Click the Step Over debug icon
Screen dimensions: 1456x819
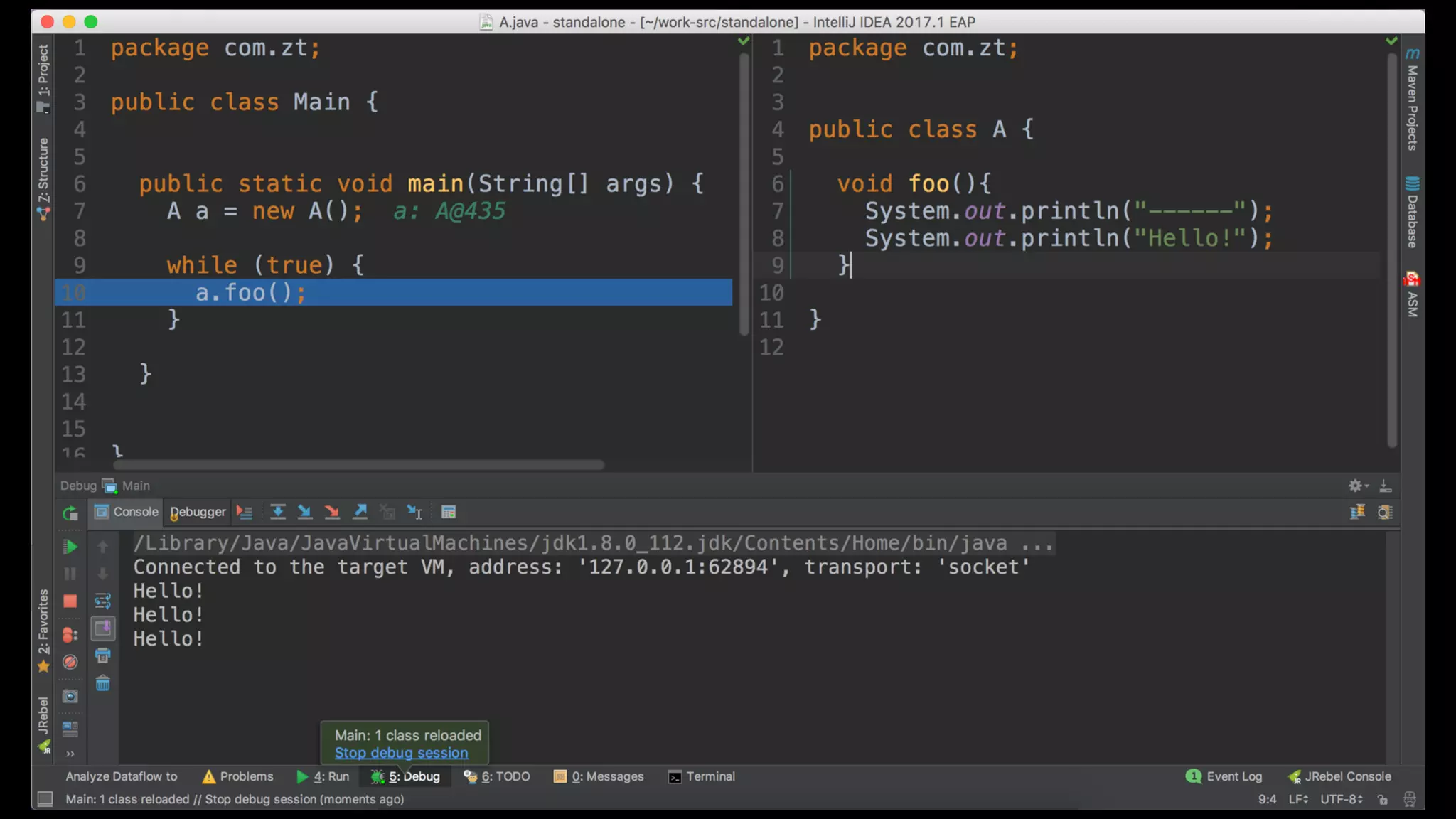coord(278,512)
